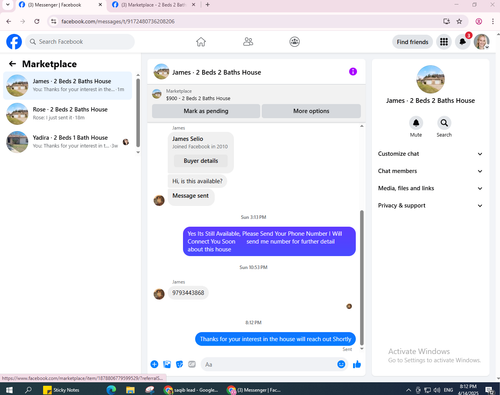Viewport: 500px width, 395px height.
Task: Open Windows taskbar search
Action: point(28,390)
